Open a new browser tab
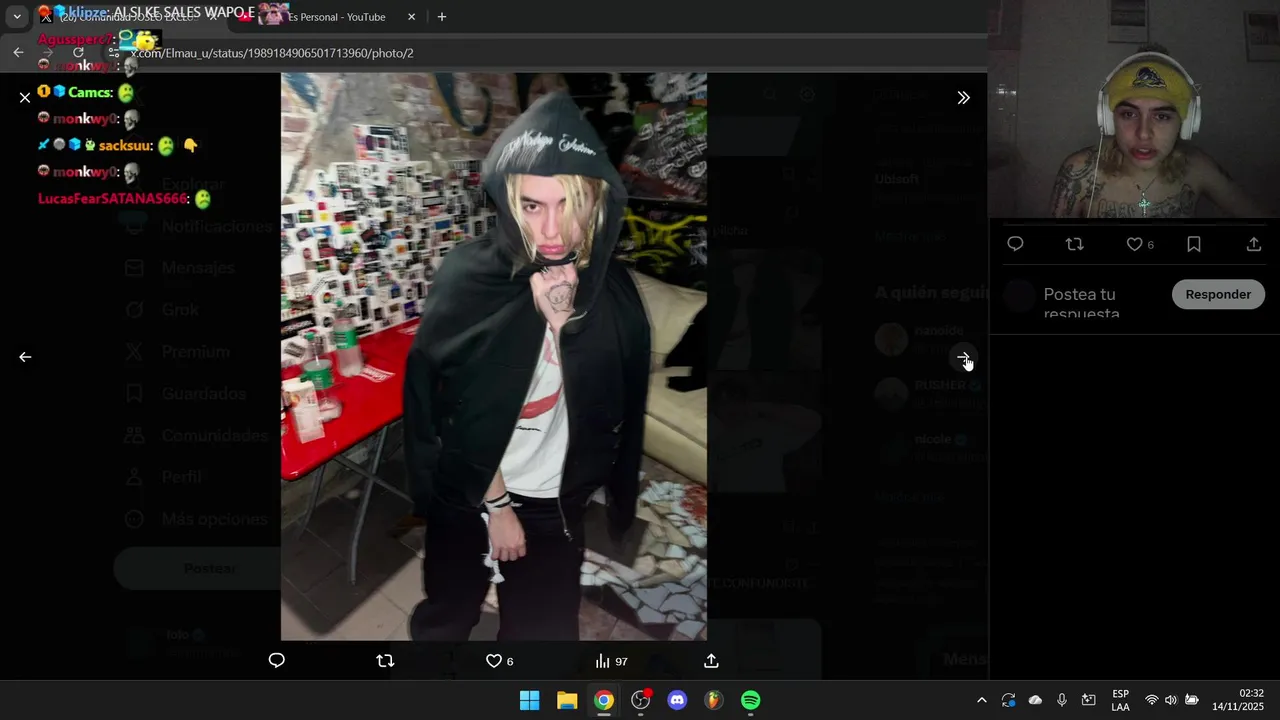1280x720 pixels. tap(442, 17)
